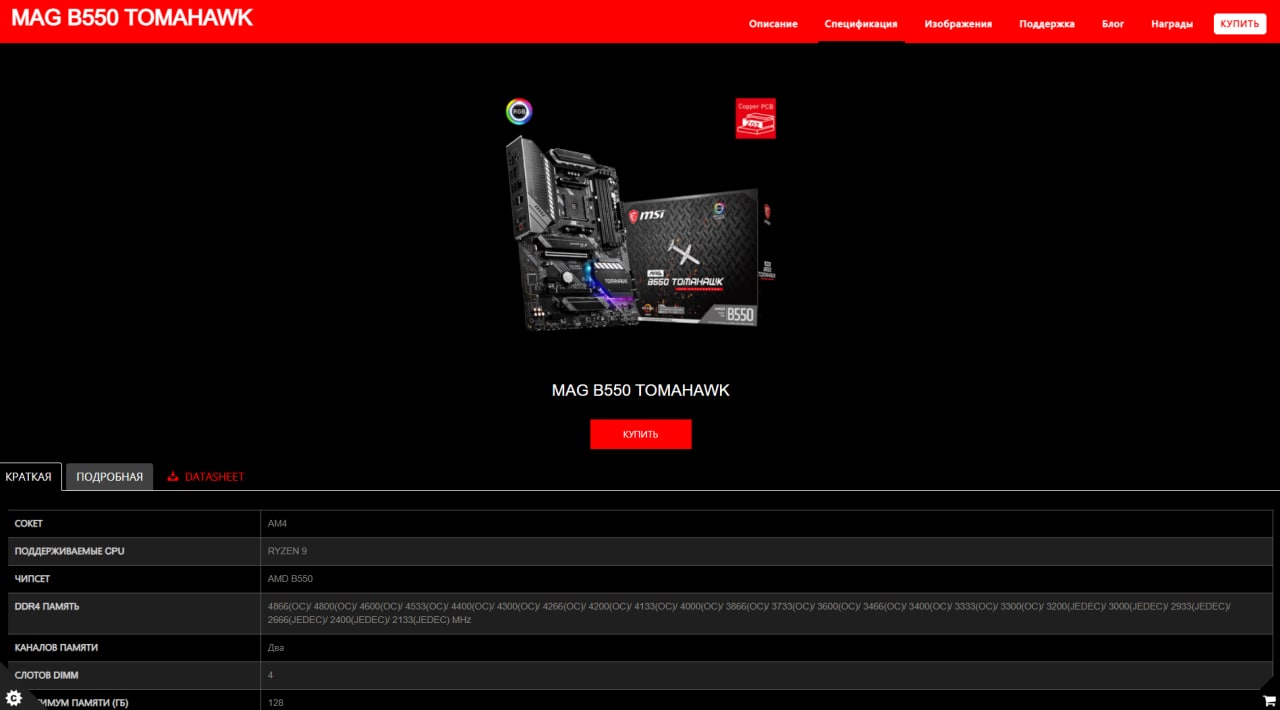Select the ПОДДЕРЖИВАЕМЫЕ CPU label
This screenshot has width=1280, height=710.
(x=69, y=551)
